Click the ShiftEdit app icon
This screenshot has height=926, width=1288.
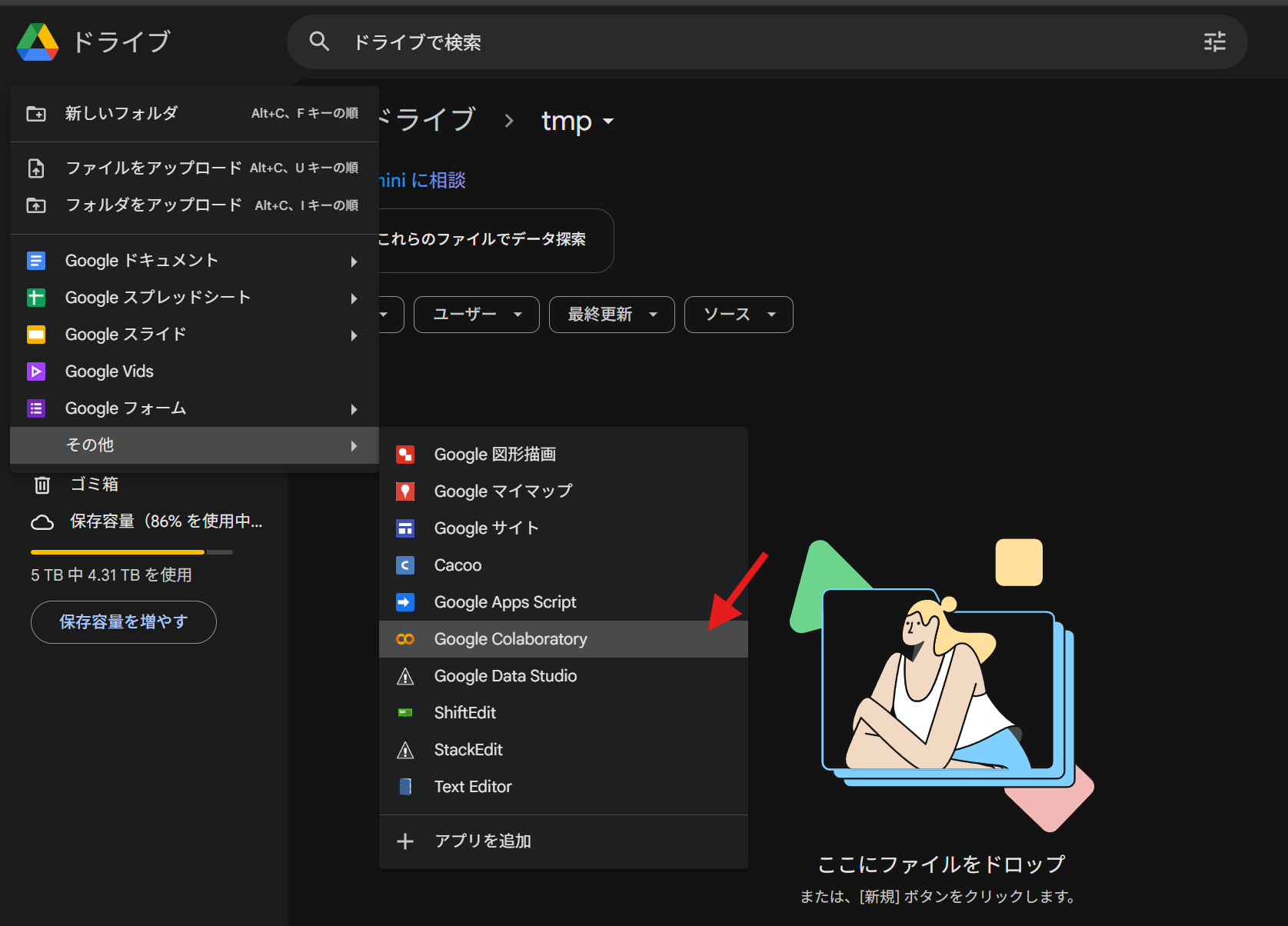(405, 713)
